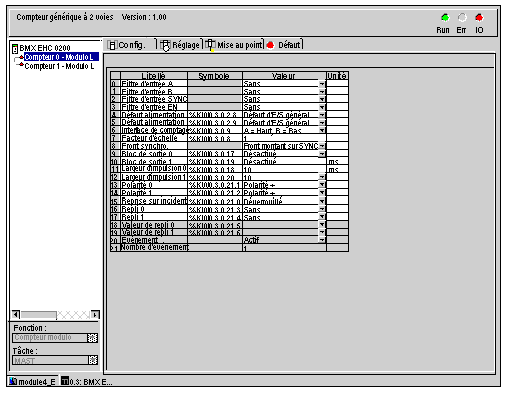Click the green Run indicator light
The image size is (510, 393).
[445, 17]
